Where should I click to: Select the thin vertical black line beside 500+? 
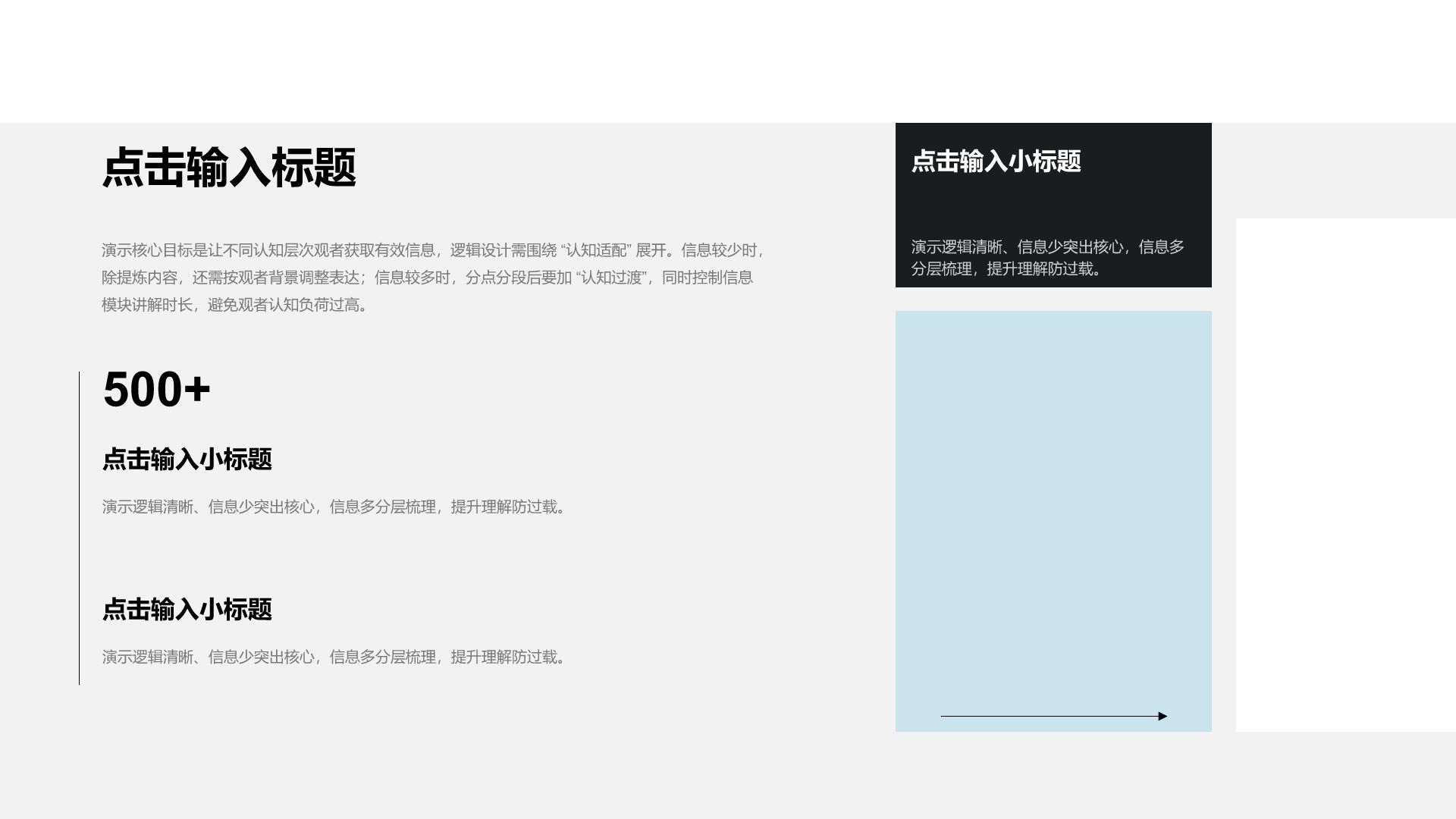(79, 528)
